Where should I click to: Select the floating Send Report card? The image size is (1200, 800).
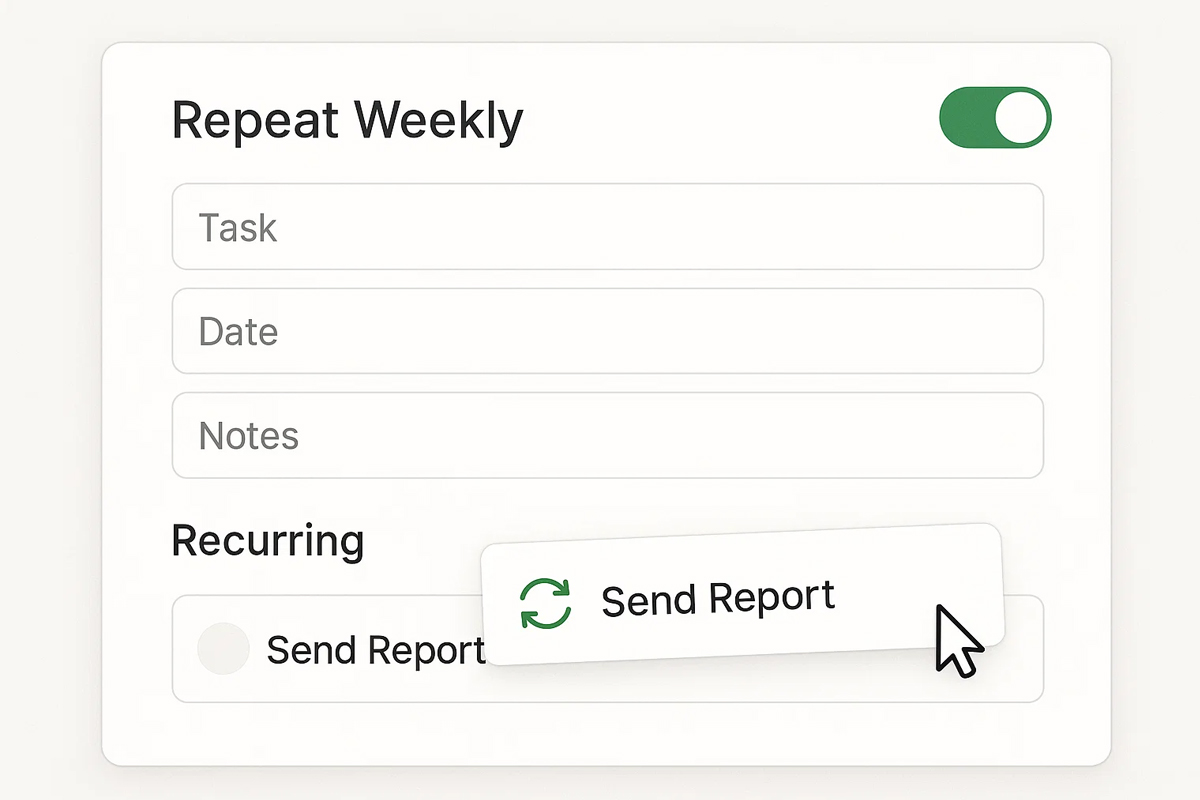pyautogui.click(x=742, y=595)
